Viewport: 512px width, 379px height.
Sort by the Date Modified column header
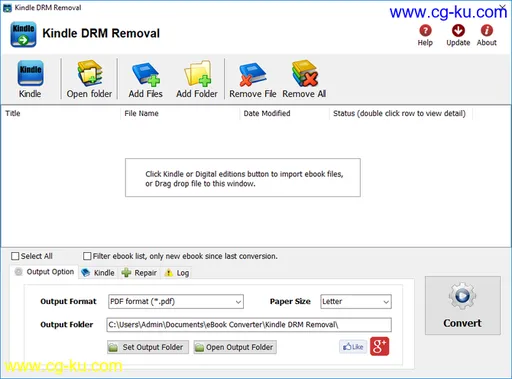(284, 113)
